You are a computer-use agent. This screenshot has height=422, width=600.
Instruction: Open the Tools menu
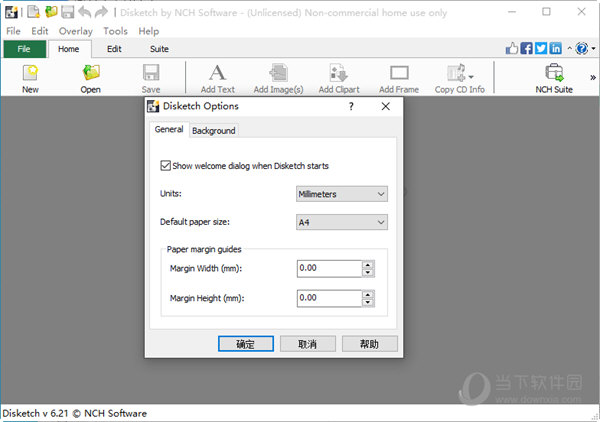(x=115, y=31)
